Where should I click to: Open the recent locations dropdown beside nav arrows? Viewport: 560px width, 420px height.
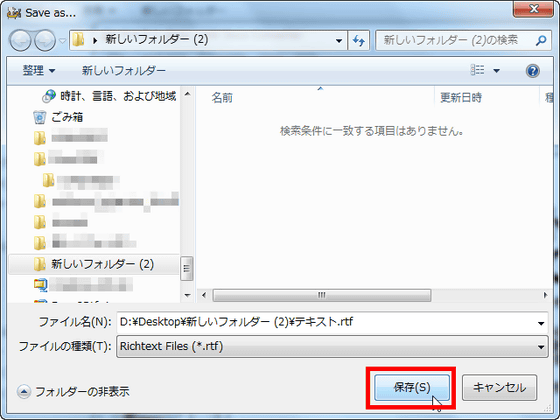point(62,41)
